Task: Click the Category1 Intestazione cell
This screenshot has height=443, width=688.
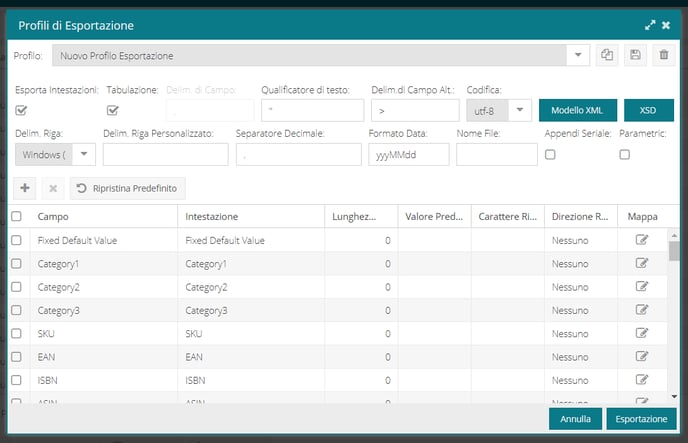Action: point(251,264)
